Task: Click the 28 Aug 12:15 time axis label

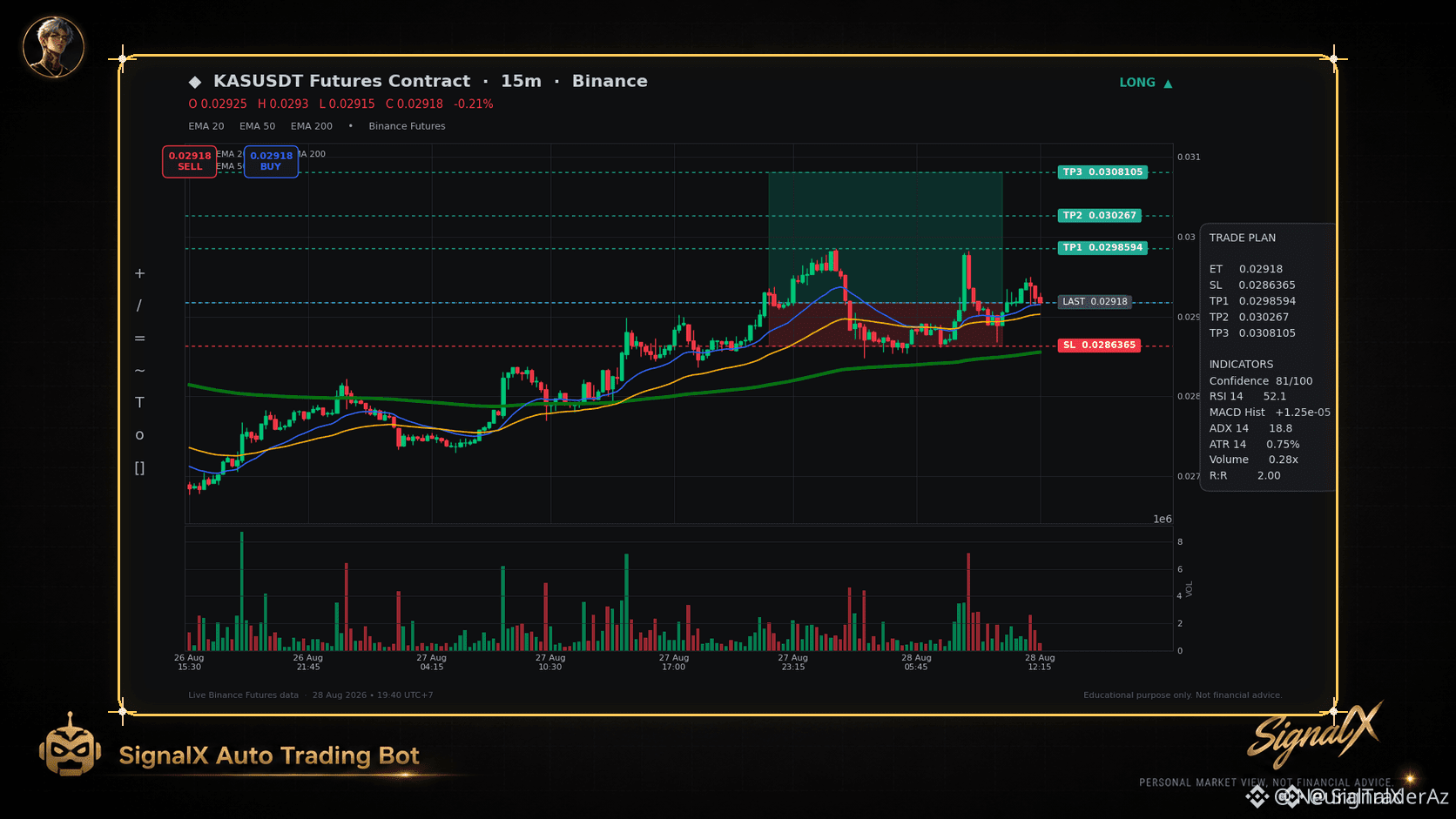Action: (1040, 662)
